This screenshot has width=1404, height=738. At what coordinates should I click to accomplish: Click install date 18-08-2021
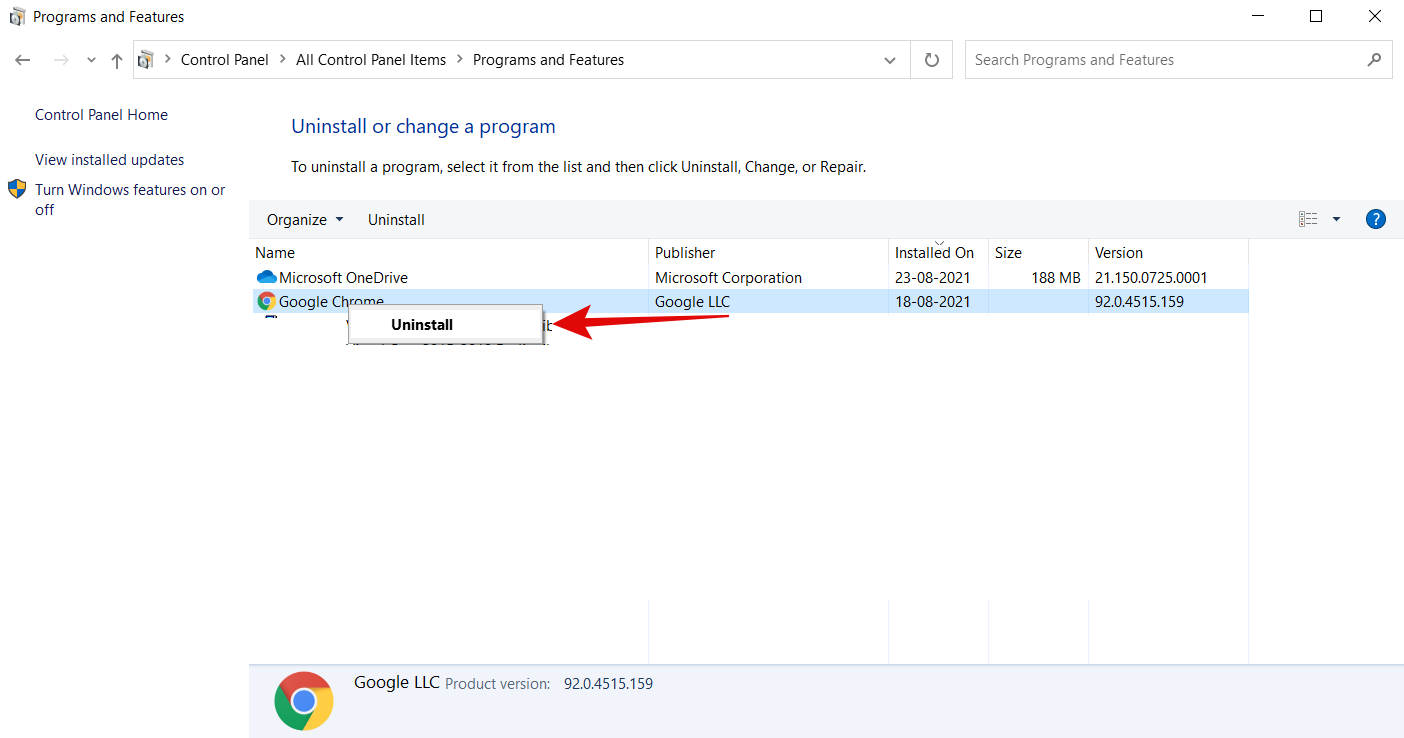(932, 301)
